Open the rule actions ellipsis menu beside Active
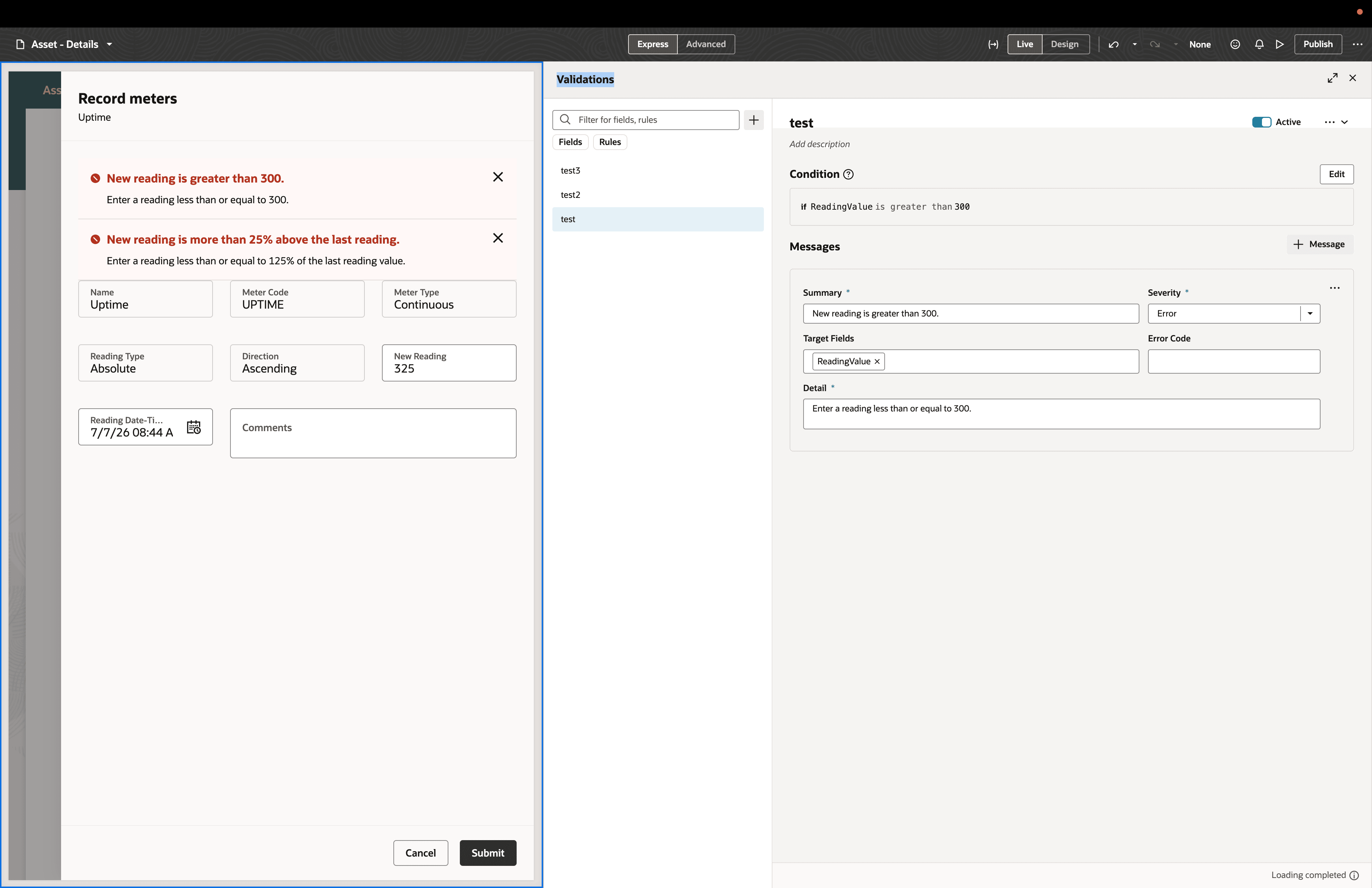This screenshot has height=888, width=1372. coord(1329,121)
